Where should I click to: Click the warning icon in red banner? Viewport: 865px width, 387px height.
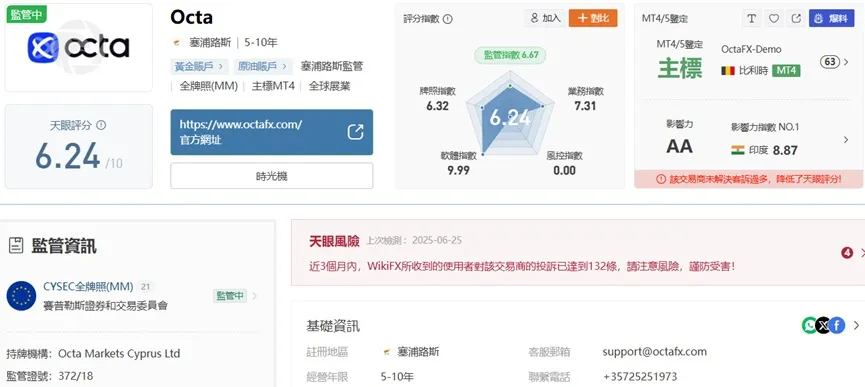pos(661,179)
